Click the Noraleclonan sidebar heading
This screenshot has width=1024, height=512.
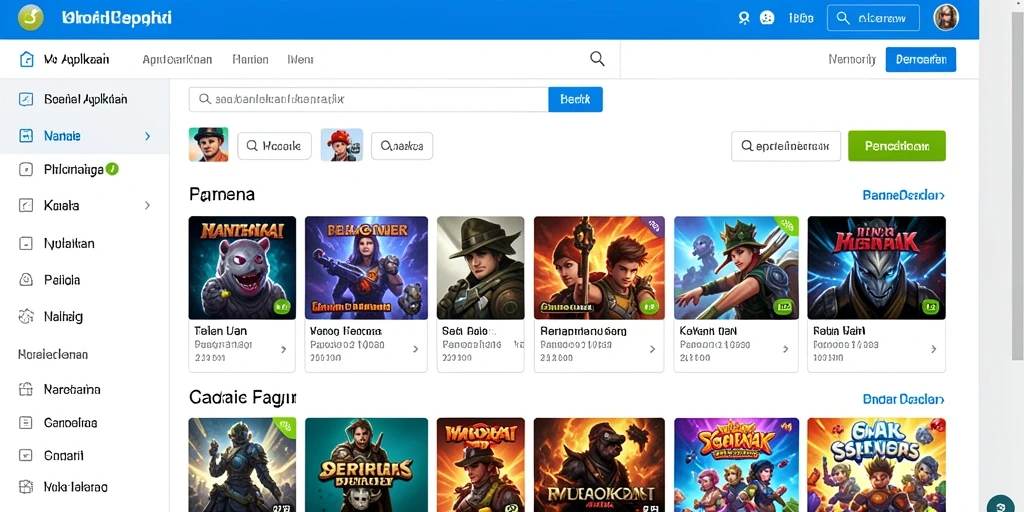pos(53,355)
